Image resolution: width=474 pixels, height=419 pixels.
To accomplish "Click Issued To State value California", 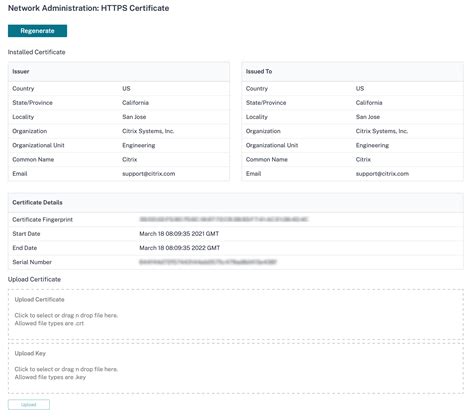I will tap(369, 103).
